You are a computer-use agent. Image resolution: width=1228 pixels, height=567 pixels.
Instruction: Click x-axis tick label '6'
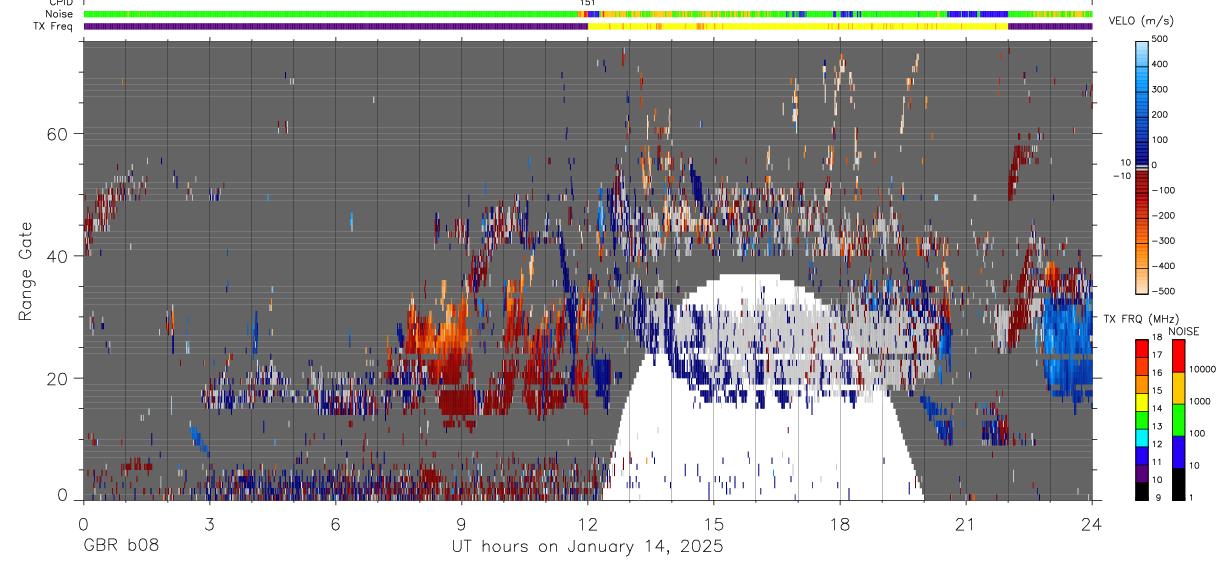(x=335, y=524)
